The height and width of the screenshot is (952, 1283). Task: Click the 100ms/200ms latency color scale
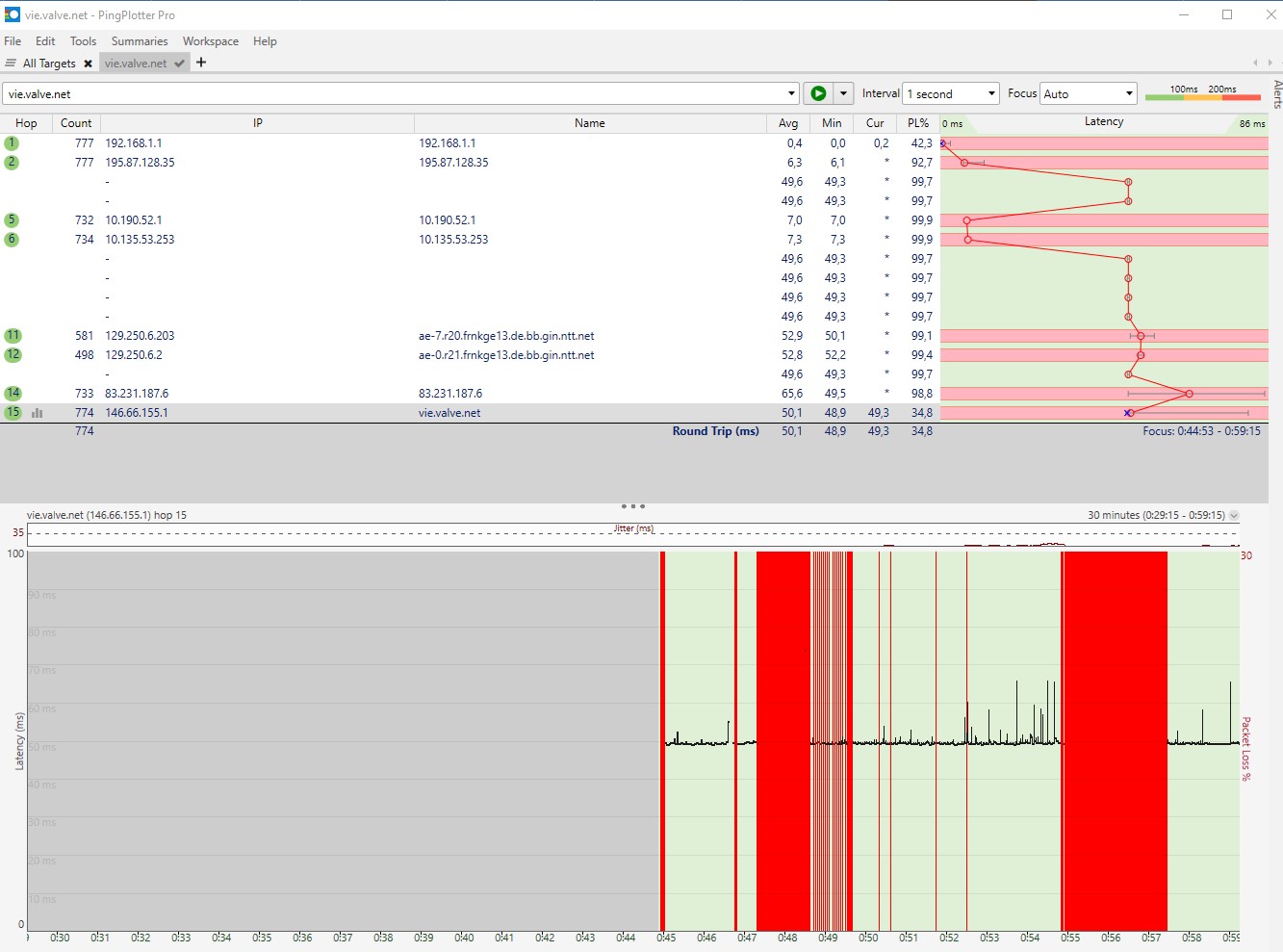[1203, 93]
